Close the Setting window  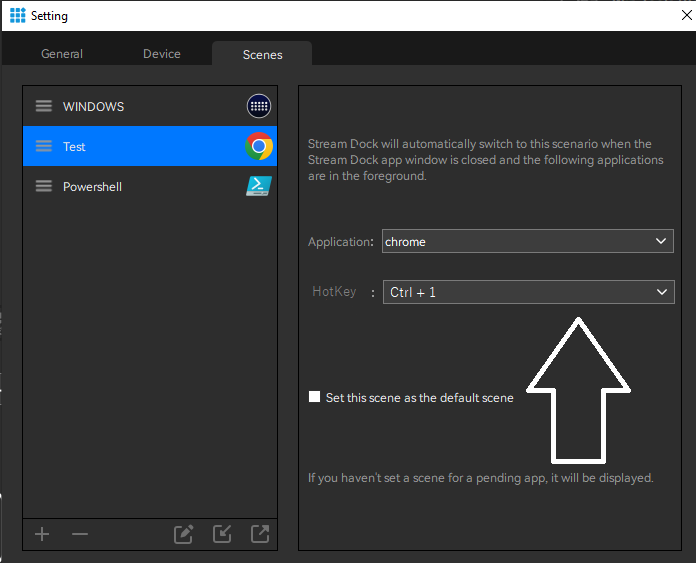point(686,15)
